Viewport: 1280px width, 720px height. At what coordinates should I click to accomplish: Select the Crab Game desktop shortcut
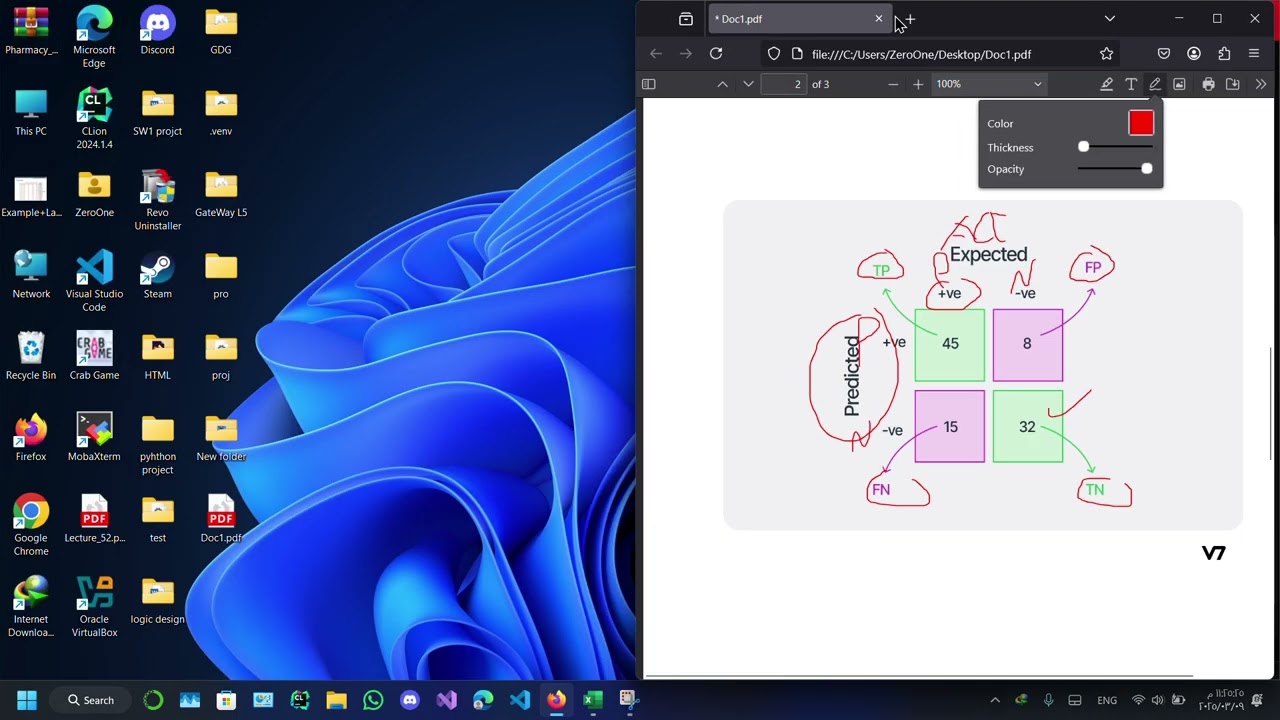[94, 356]
